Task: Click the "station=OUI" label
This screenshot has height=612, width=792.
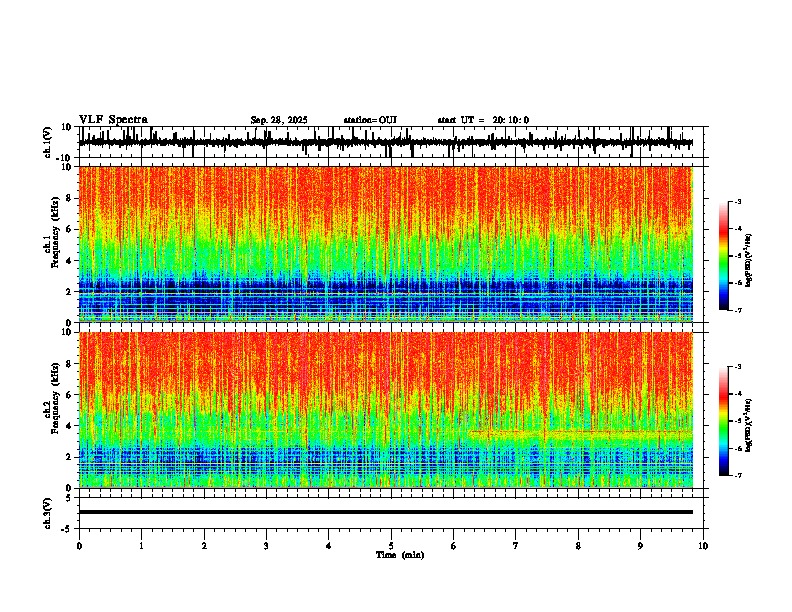Action: [370, 120]
